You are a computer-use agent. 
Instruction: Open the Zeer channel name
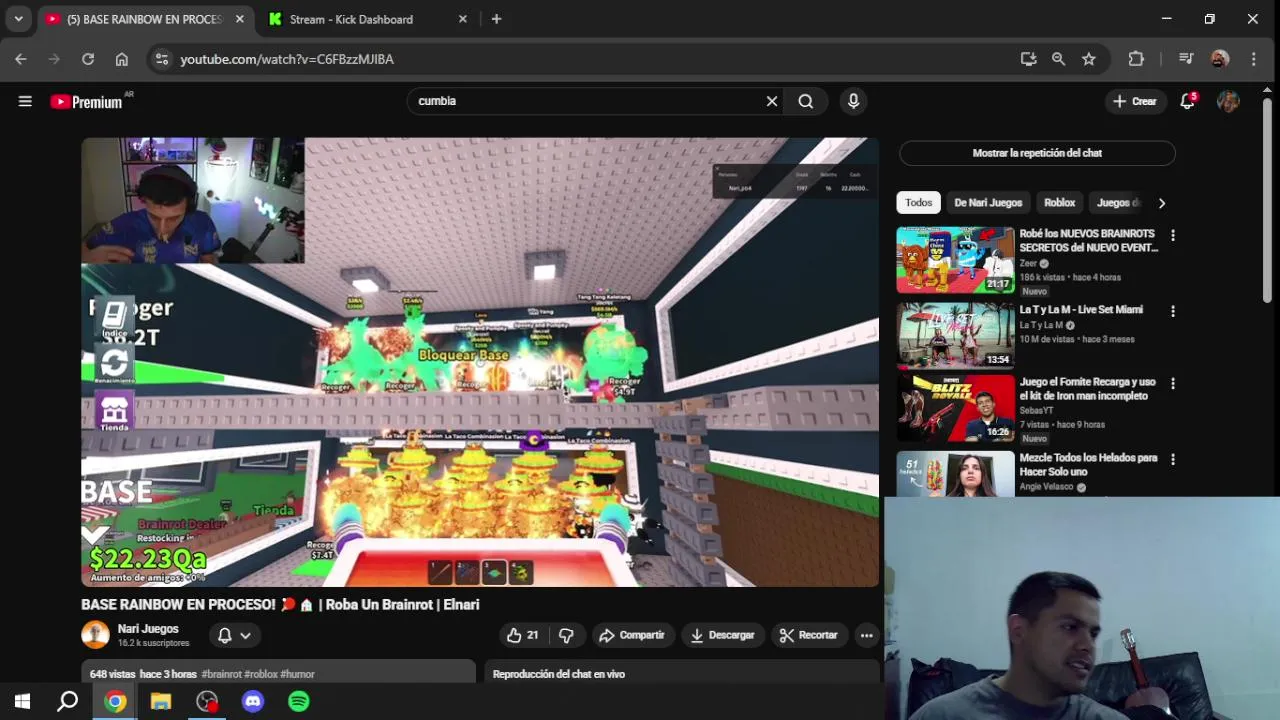click(1028, 263)
